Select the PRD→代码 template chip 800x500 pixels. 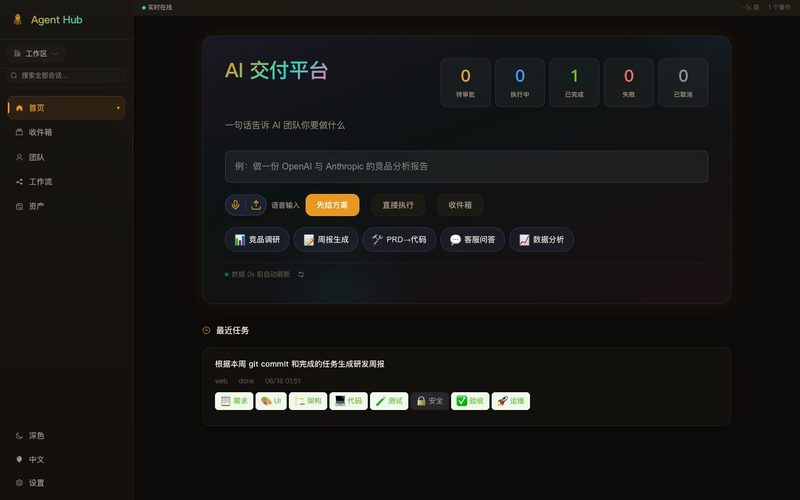coord(399,239)
